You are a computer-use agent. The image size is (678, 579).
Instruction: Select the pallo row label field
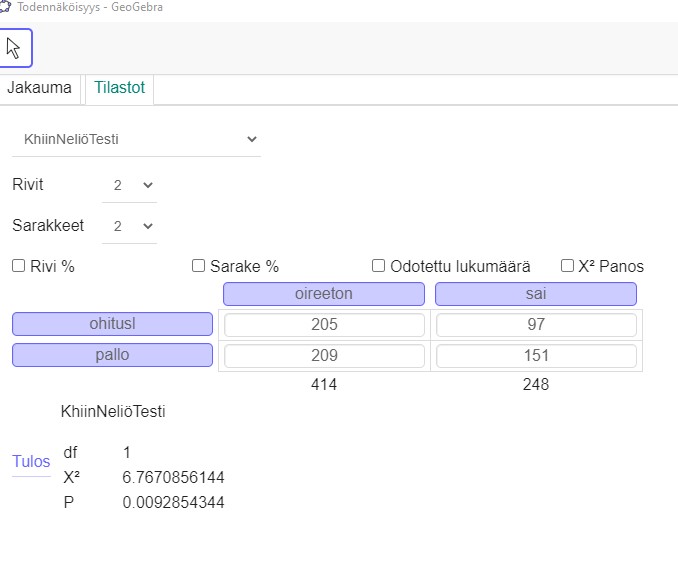[112, 355]
